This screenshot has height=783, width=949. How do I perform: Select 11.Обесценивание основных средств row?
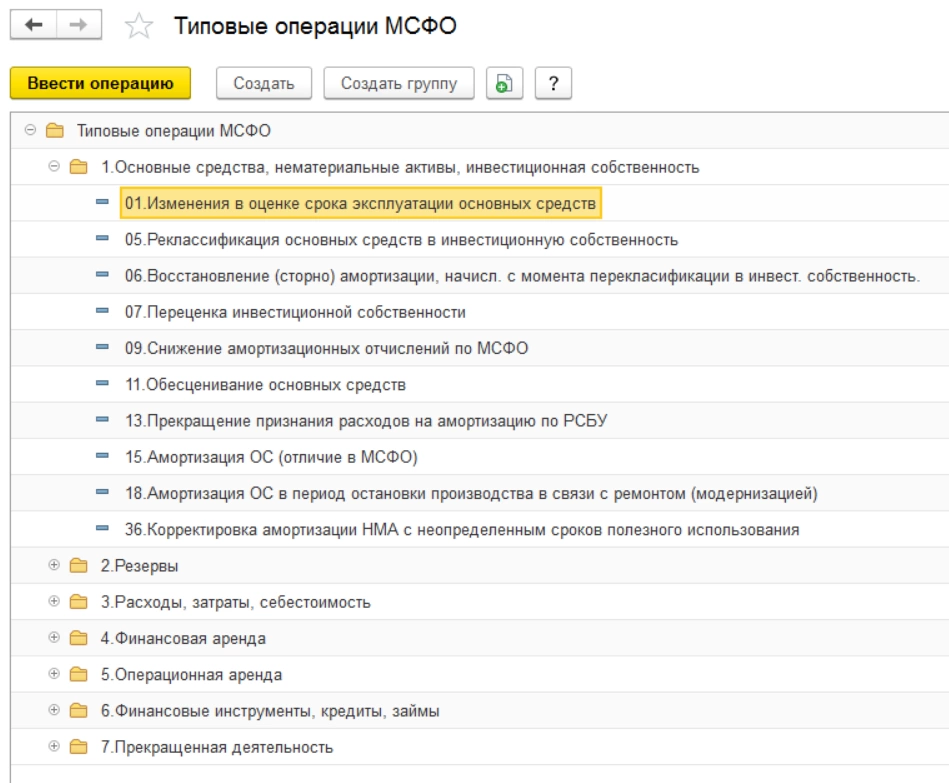tap(265, 384)
